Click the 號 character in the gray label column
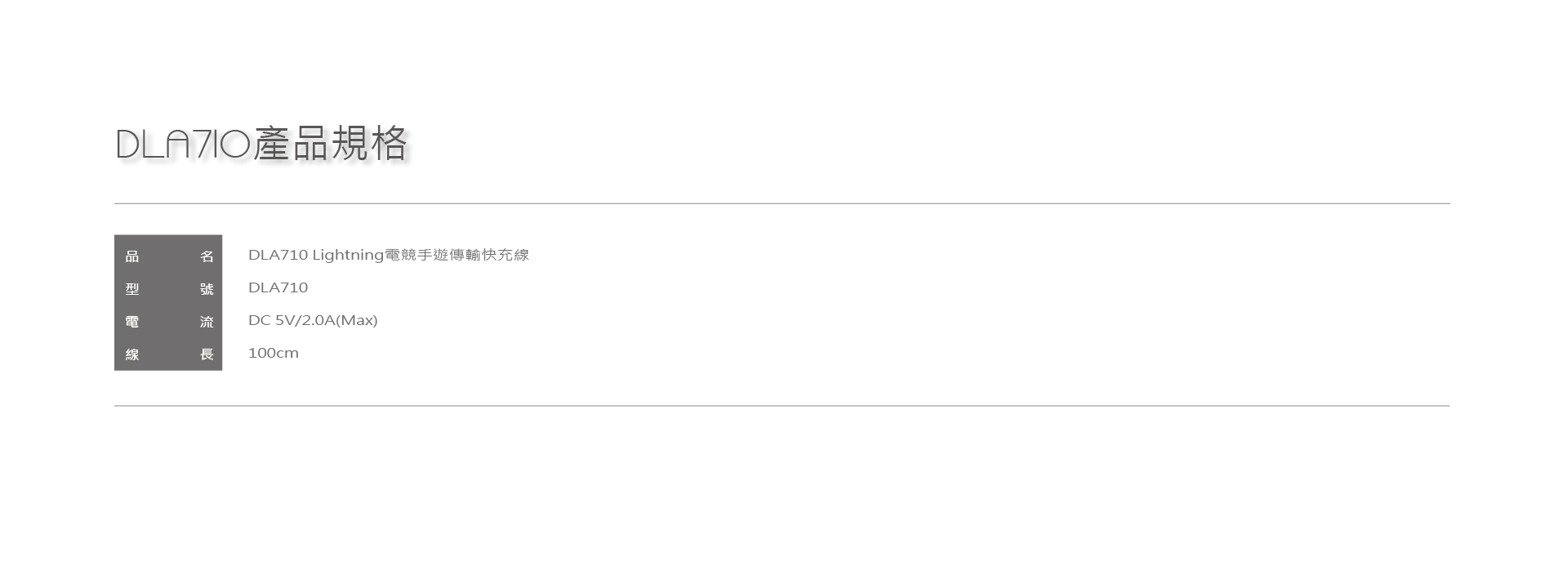The height and width of the screenshot is (588, 1568). coord(207,289)
